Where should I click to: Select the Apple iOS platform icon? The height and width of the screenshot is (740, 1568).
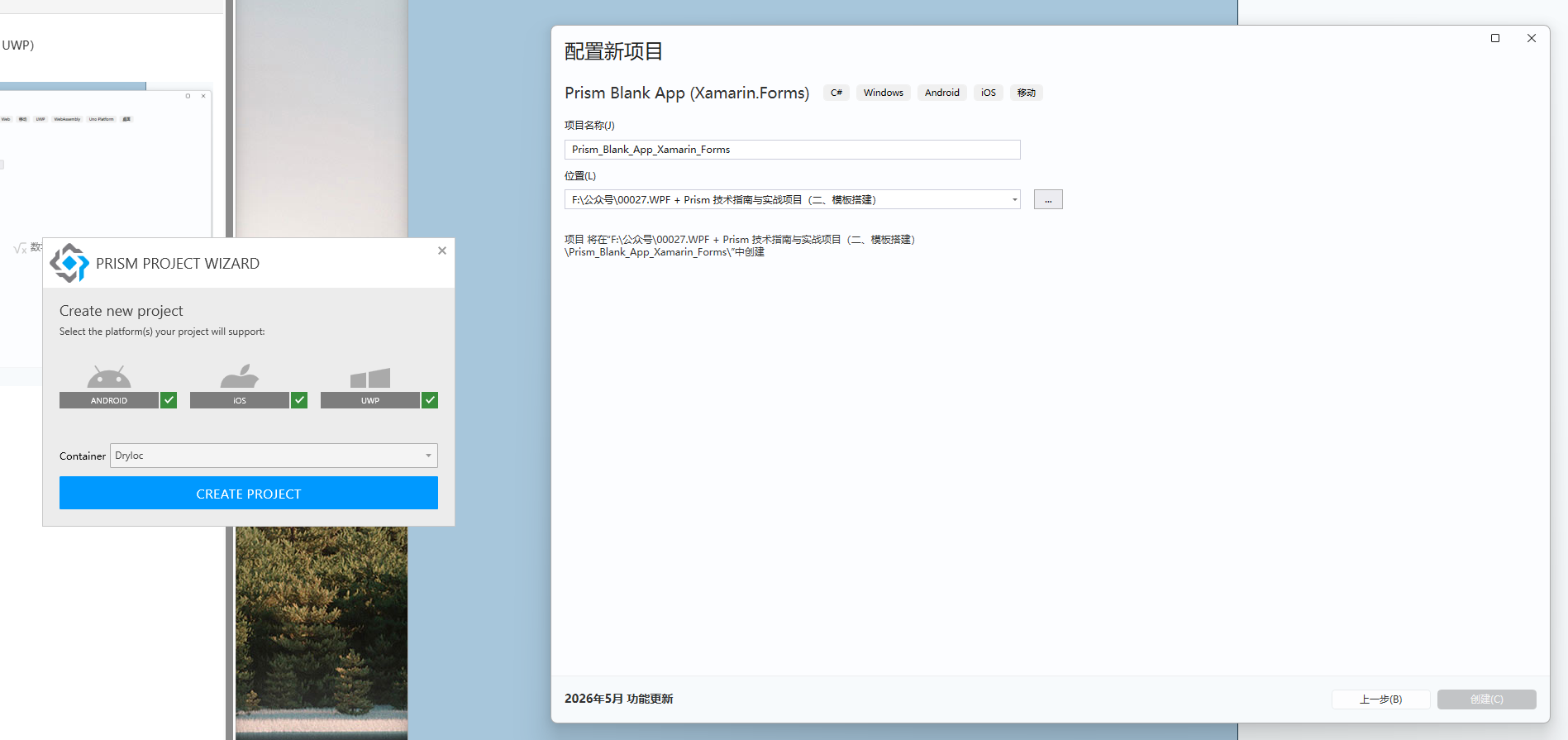pyautogui.click(x=240, y=375)
